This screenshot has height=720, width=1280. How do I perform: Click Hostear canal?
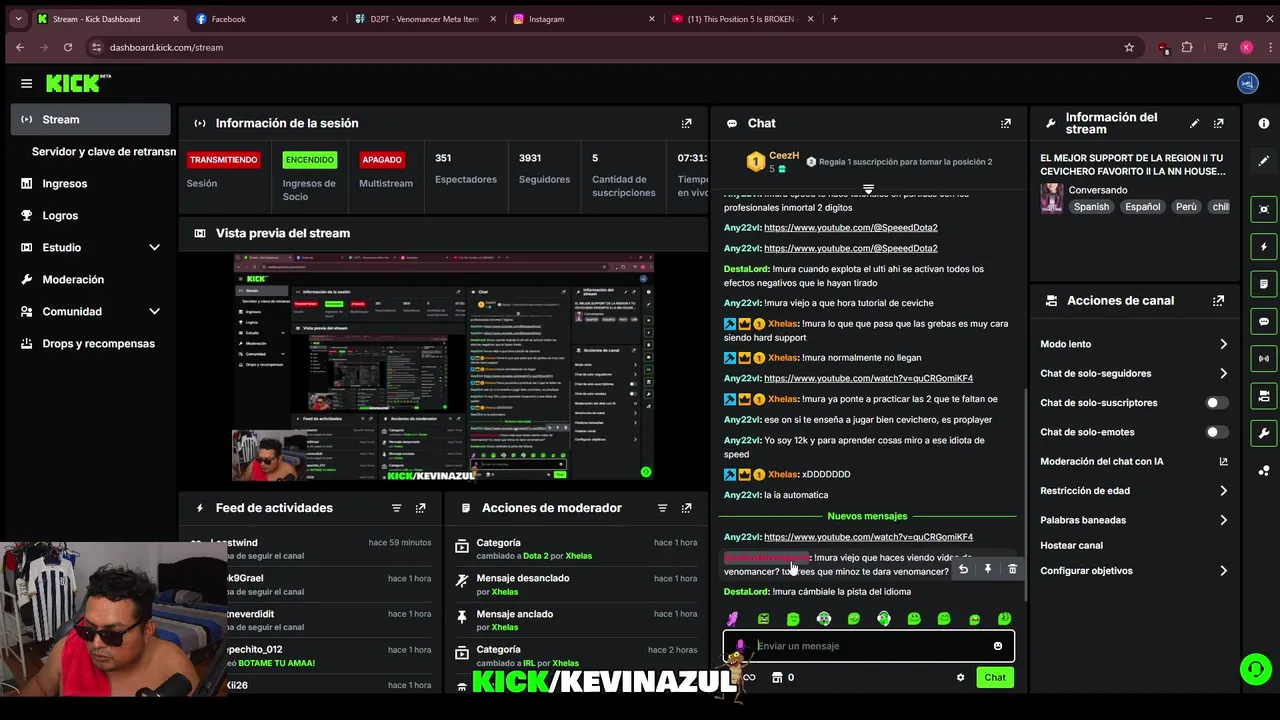click(1071, 545)
